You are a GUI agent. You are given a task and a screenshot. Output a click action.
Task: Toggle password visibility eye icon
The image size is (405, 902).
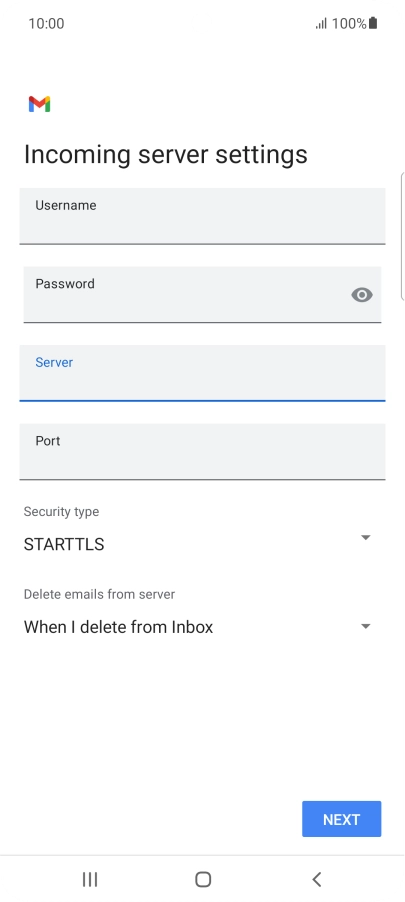click(x=362, y=295)
